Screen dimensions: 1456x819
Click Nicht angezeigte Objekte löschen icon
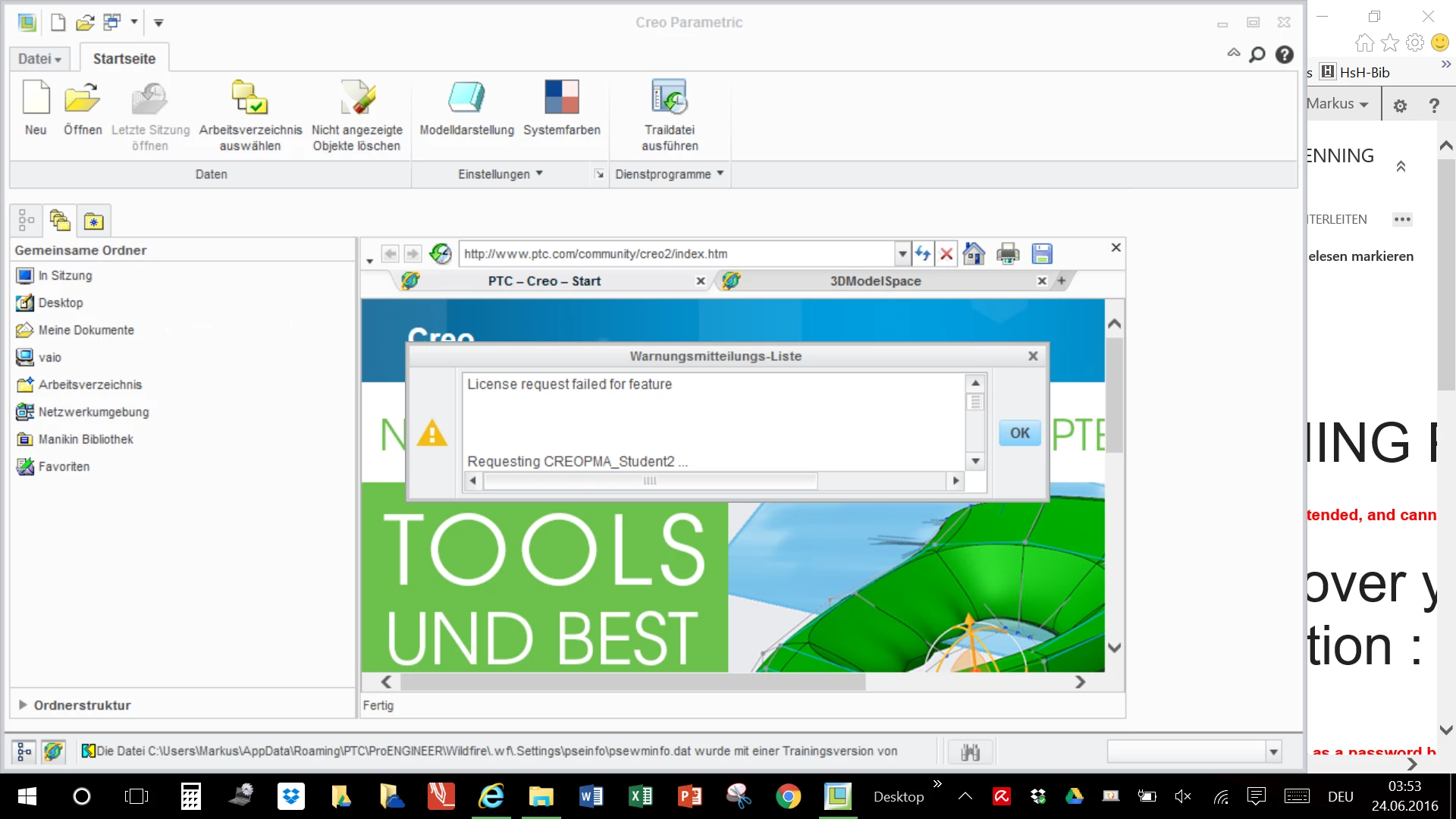coord(356,99)
